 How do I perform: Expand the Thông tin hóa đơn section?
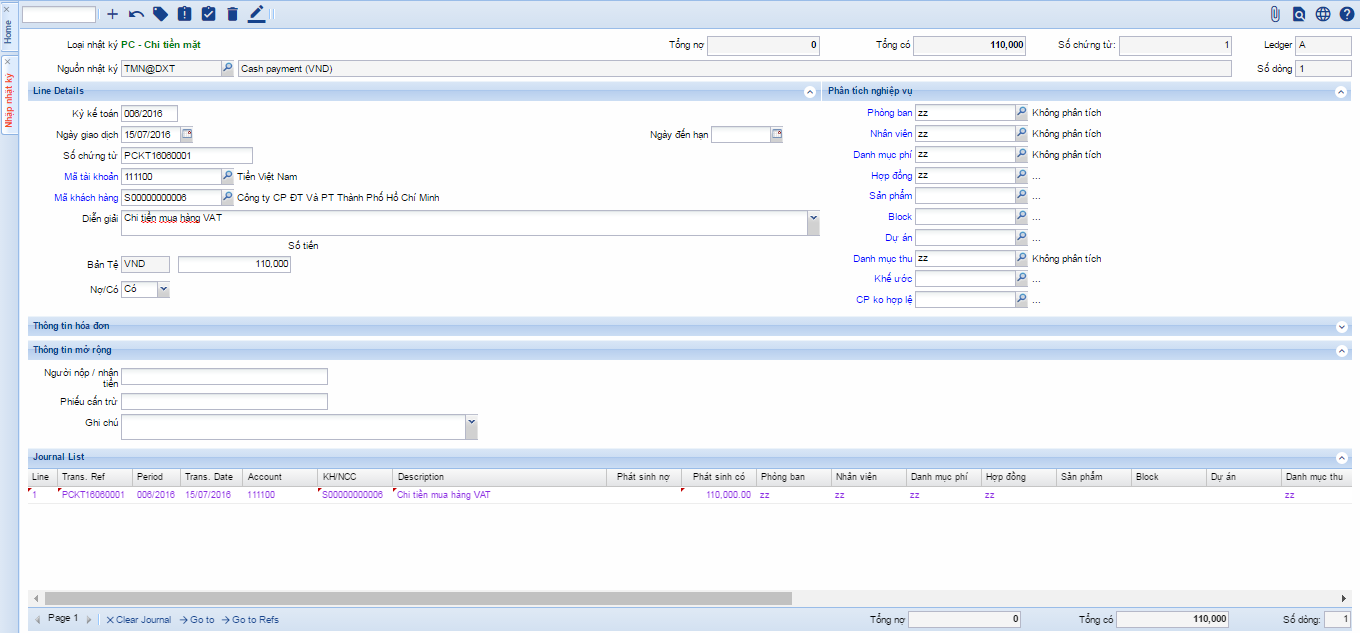(1341, 327)
